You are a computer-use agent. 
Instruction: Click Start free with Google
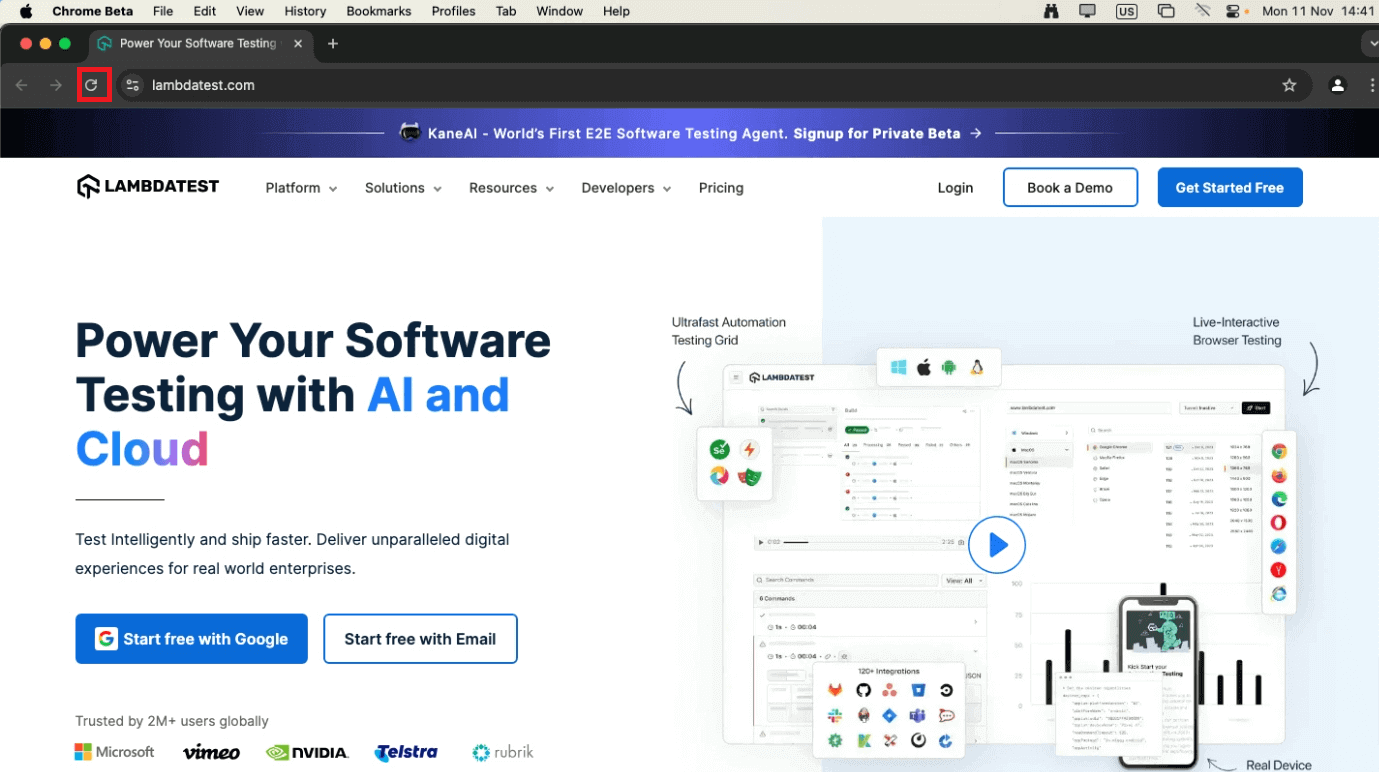191,639
